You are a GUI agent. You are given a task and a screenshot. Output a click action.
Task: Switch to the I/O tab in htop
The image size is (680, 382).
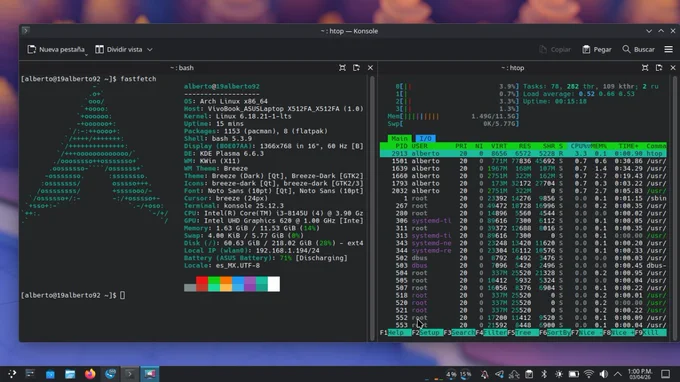[425, 138]
